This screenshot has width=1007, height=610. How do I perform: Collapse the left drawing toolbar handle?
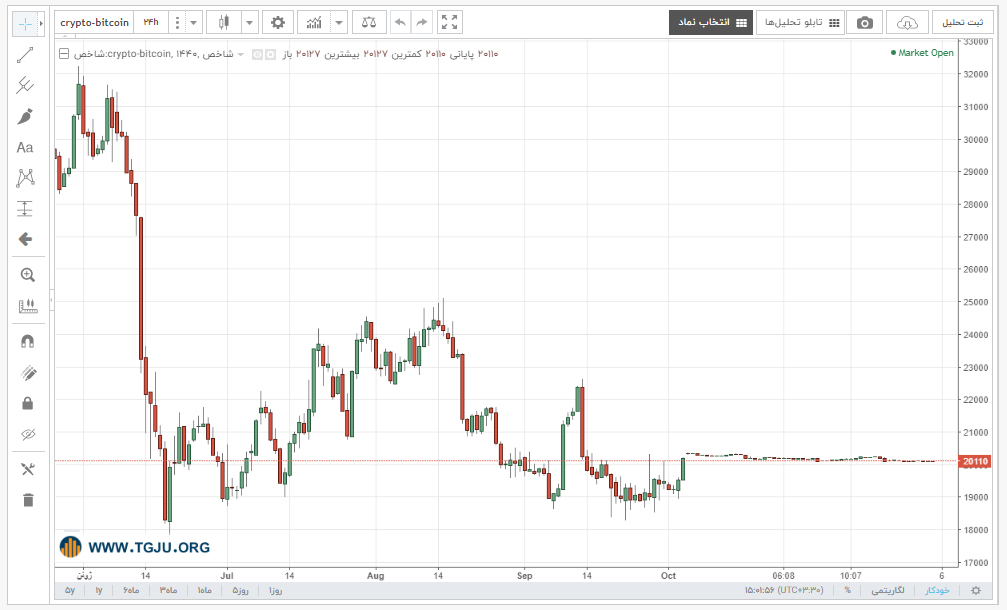pyautogui.click(x=52, y=300)
